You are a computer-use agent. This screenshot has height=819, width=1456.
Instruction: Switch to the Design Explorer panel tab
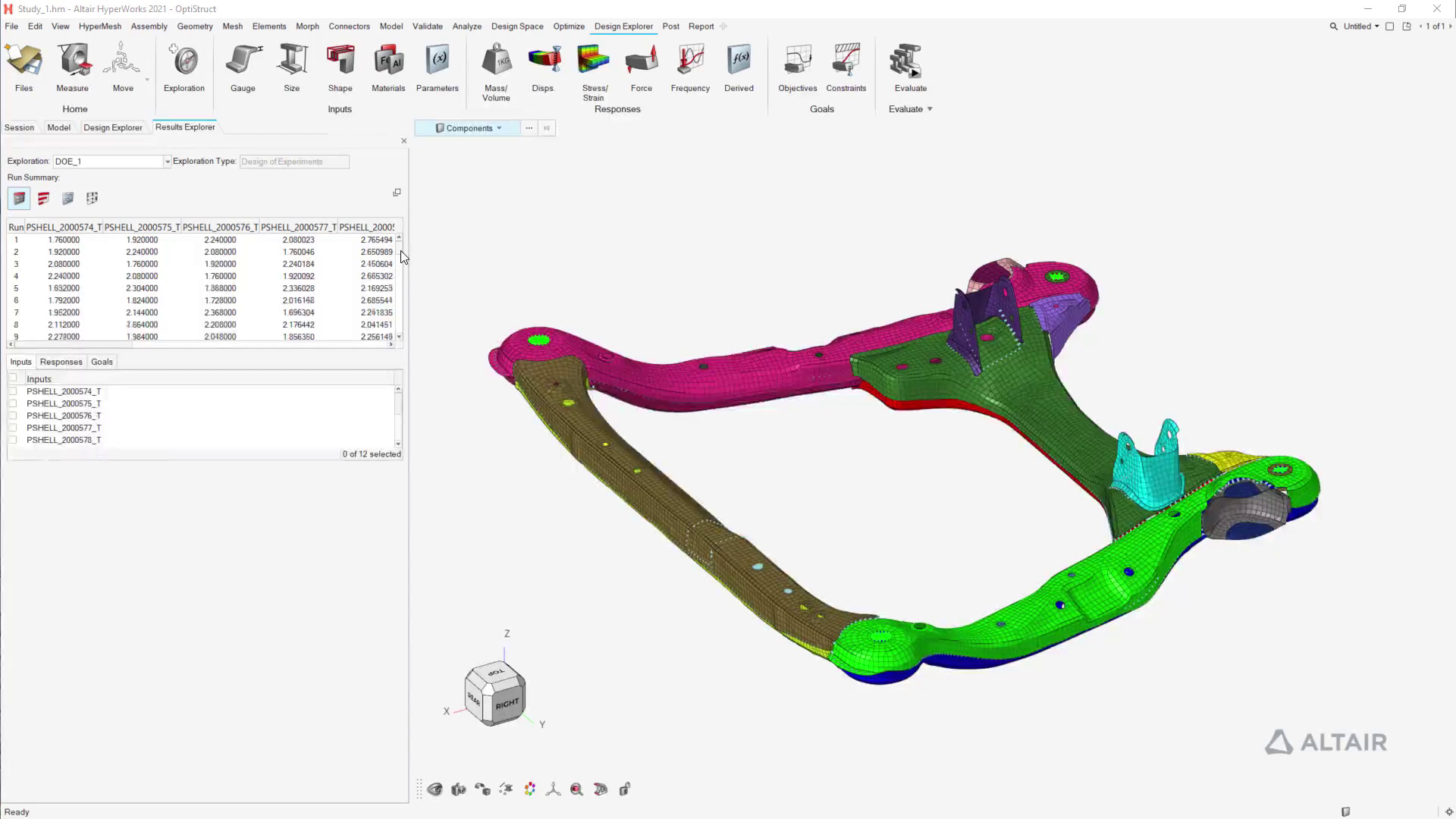tap(112, 127)
